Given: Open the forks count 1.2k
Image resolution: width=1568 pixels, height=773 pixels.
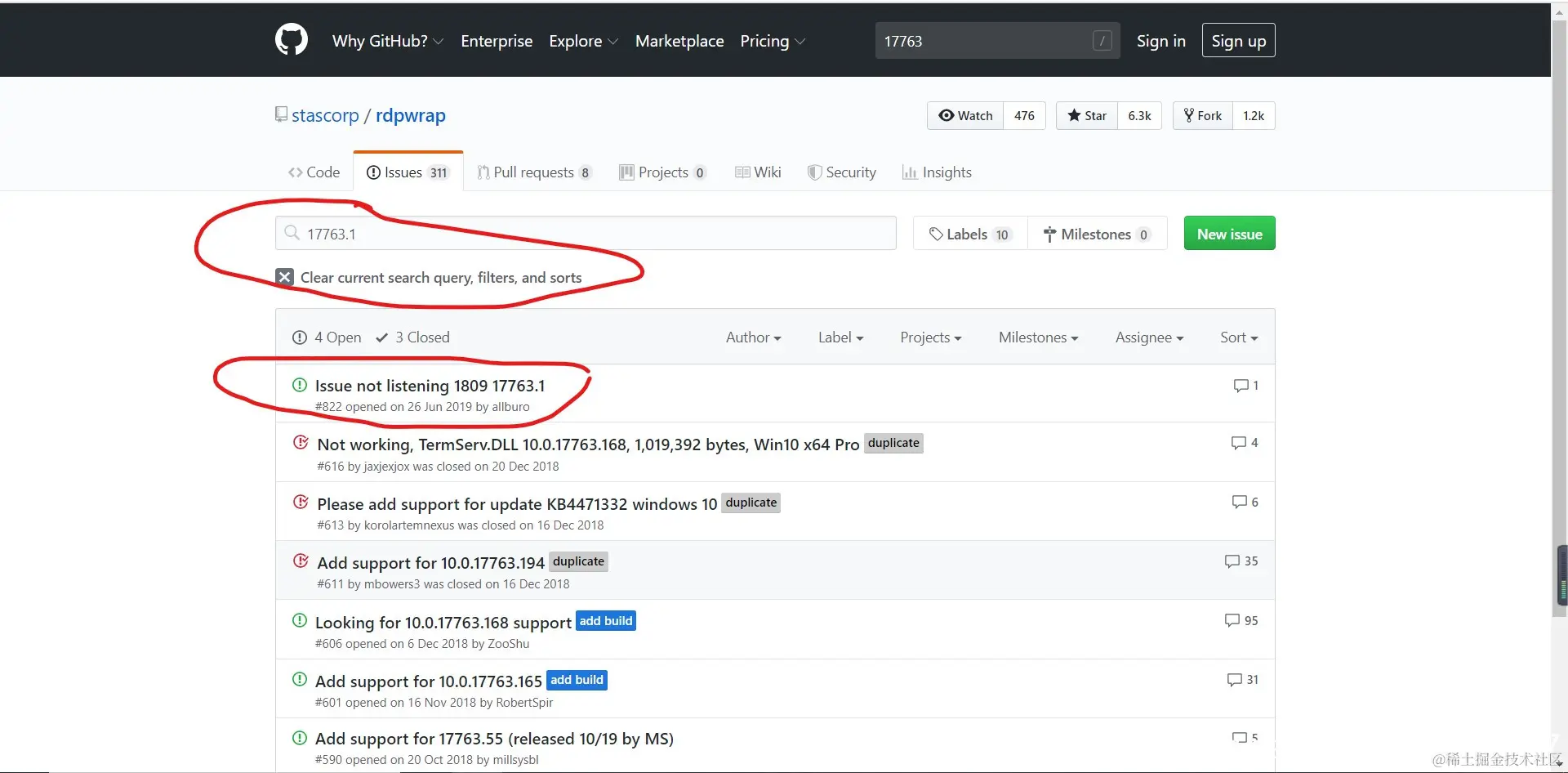Looking at the screenshot, I should (1254, 115).
